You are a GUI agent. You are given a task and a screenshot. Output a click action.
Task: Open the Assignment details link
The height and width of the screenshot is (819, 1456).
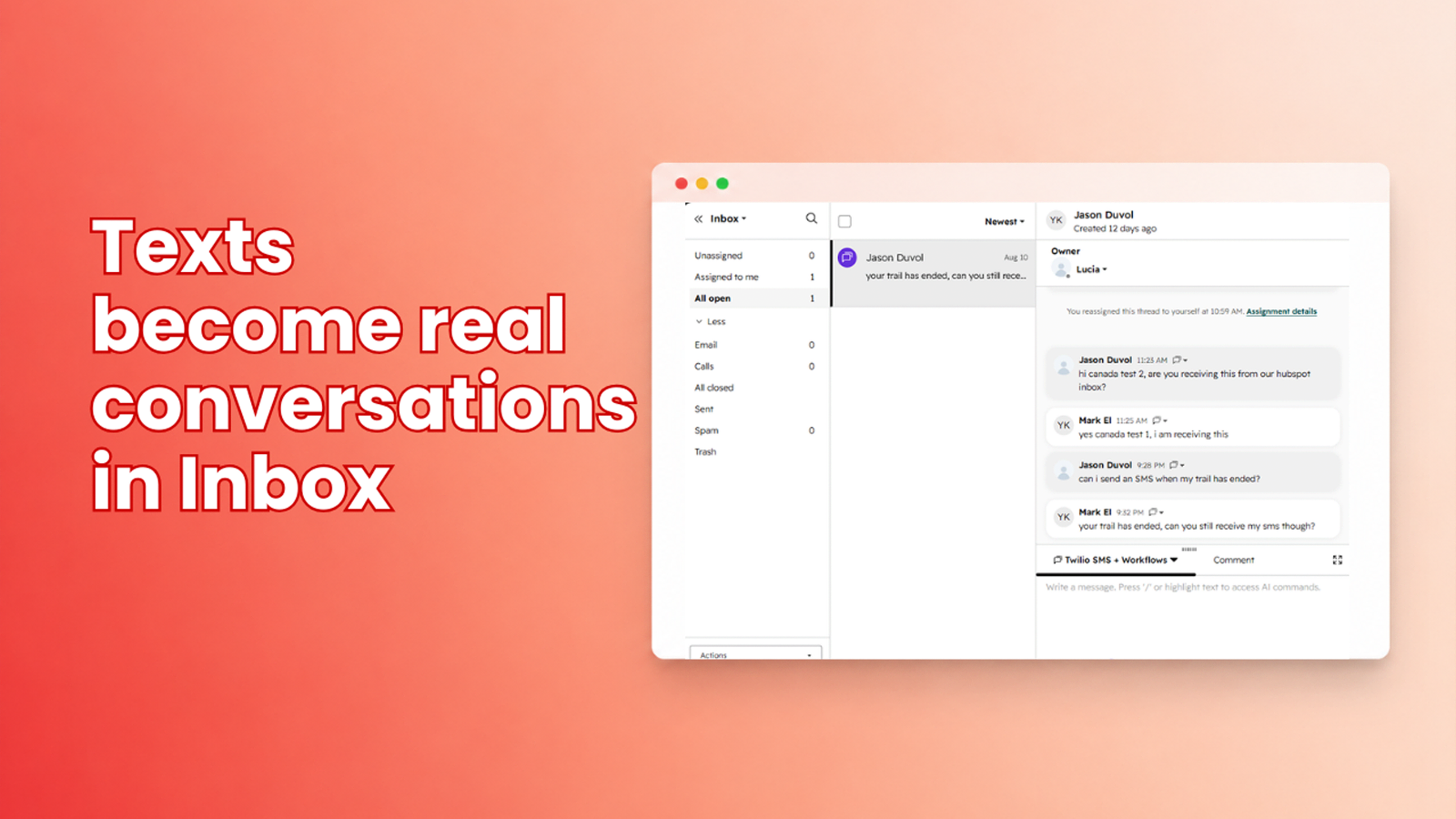pos(1281,311)
